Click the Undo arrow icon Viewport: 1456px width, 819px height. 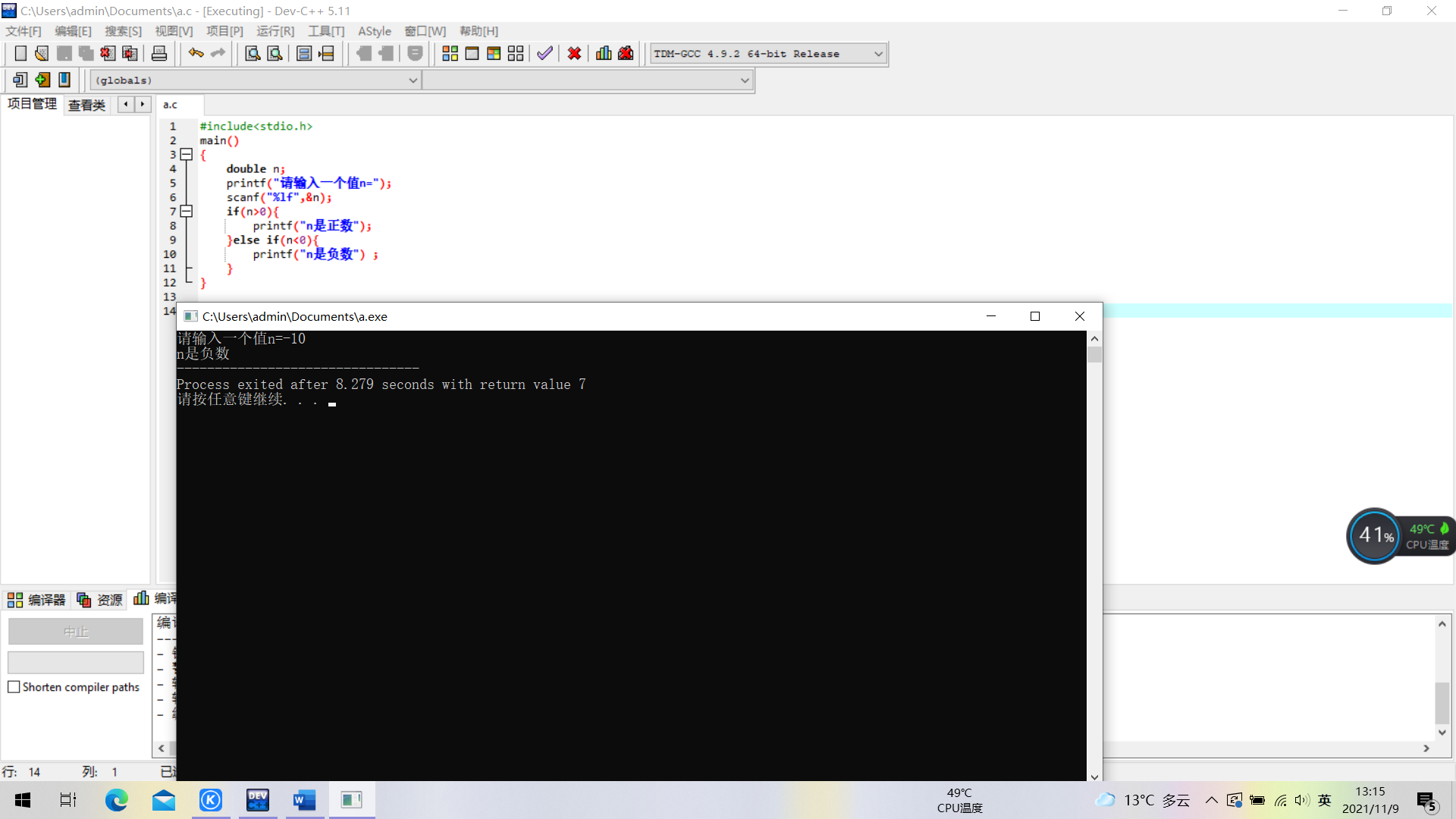(196, 54)
